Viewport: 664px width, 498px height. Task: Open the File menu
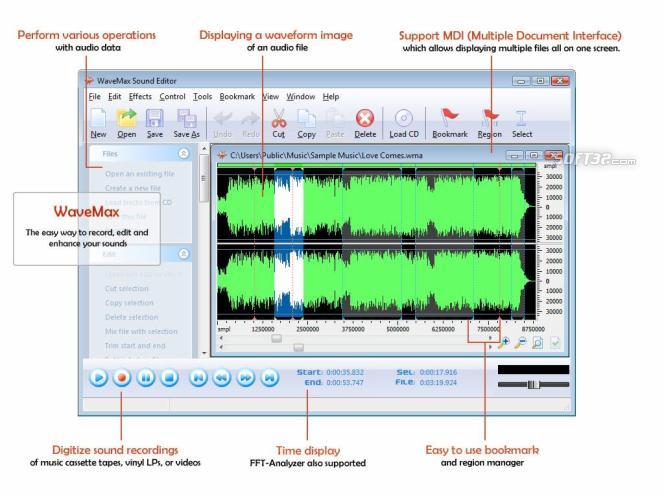point(94,97)
